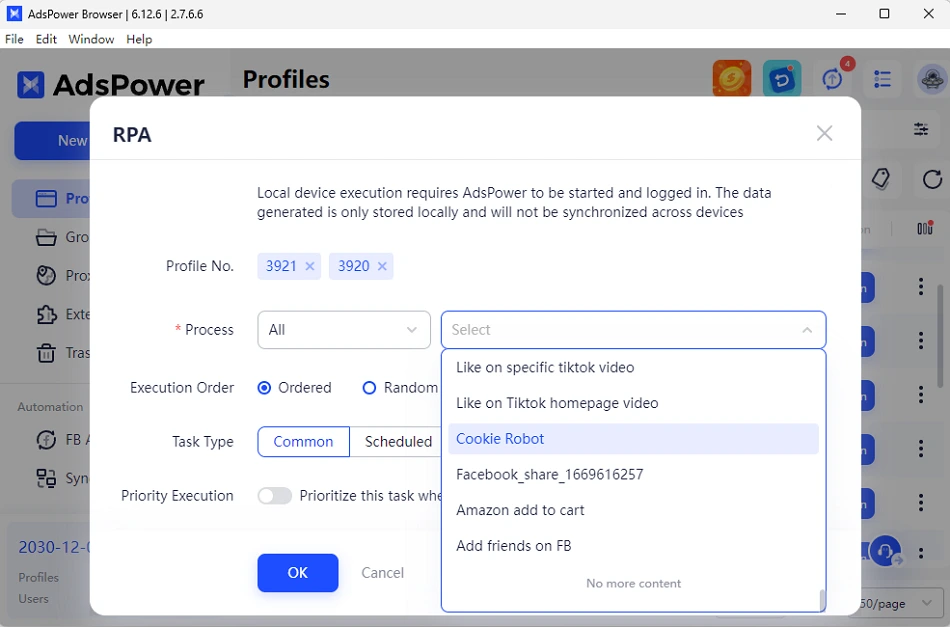Pick Add friends on FB process
Screen dimensions: 950x627
click(x=633, y=546)
